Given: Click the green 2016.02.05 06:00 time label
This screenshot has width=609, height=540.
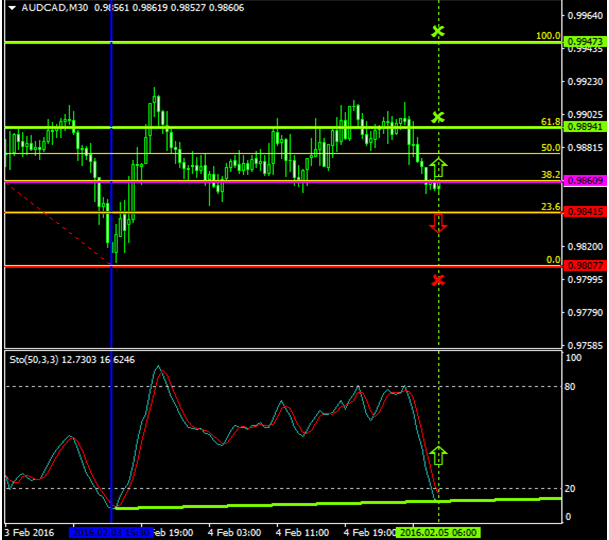Looking at the screenshot, I should 437,533.
